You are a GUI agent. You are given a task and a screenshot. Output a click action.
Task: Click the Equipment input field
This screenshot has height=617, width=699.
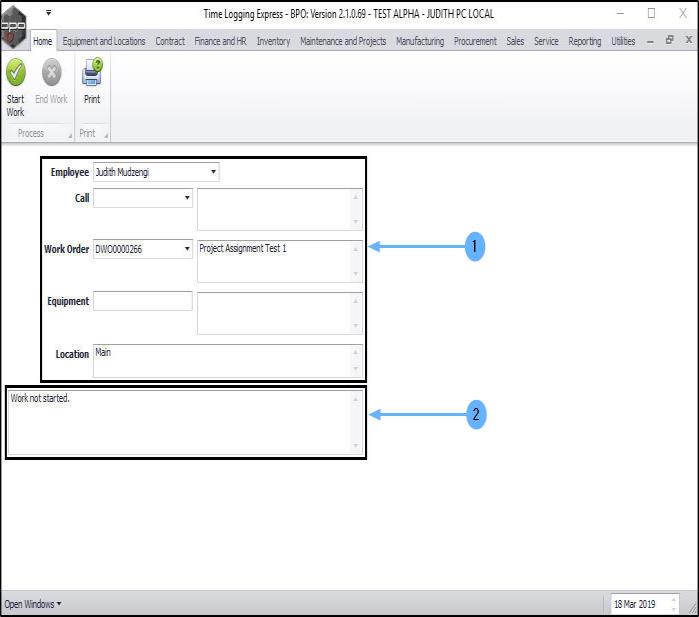(143, 301)
